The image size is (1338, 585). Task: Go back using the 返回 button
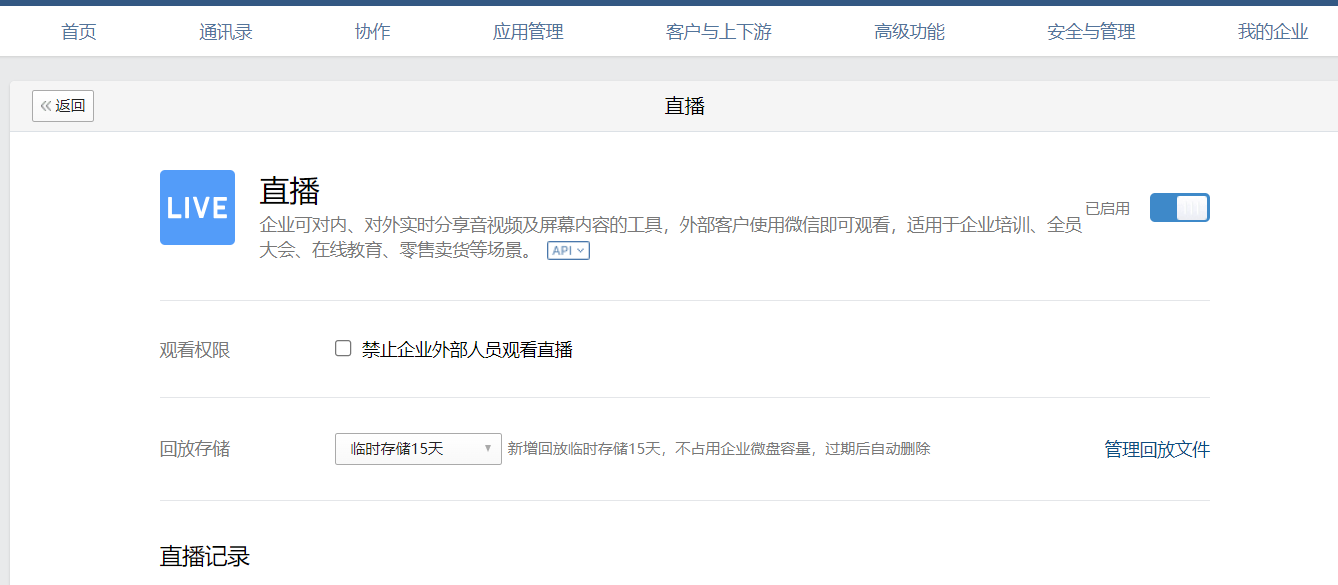[x=63, y=106]
